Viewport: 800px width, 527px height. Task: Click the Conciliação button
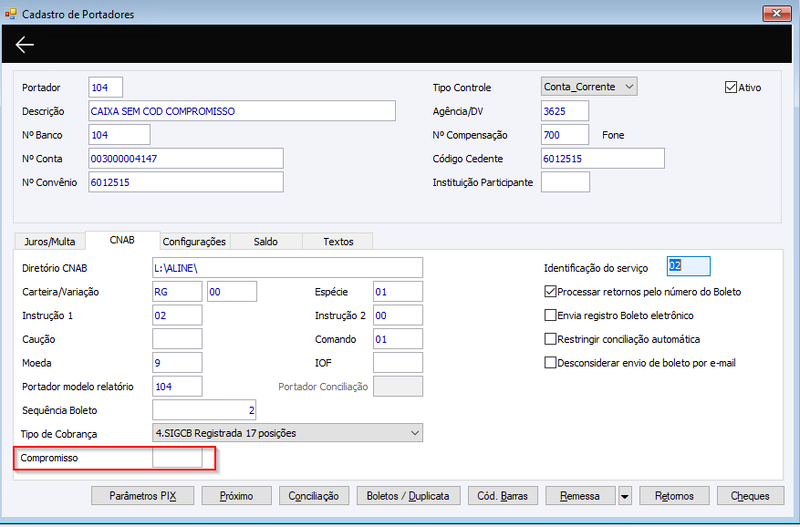314,496
